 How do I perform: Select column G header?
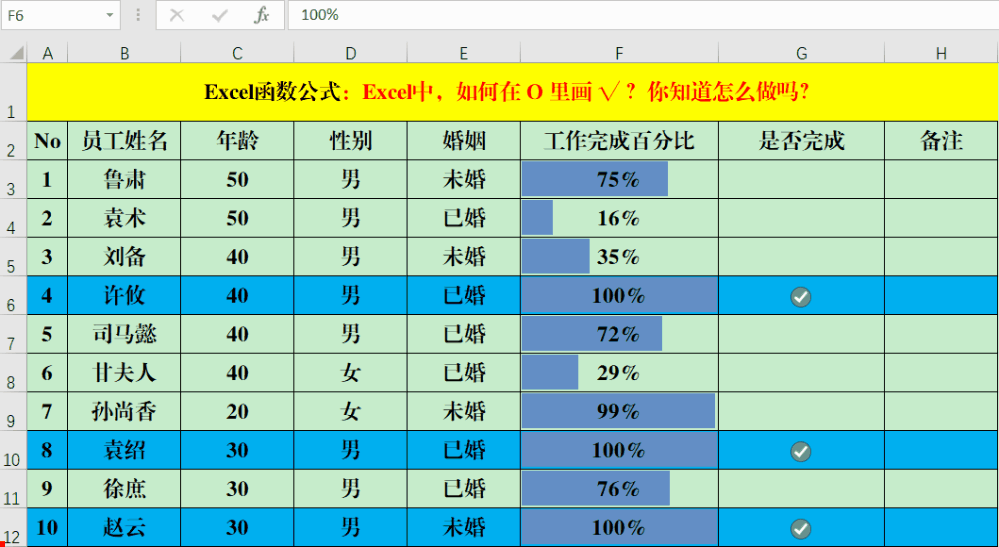point(801,53)
